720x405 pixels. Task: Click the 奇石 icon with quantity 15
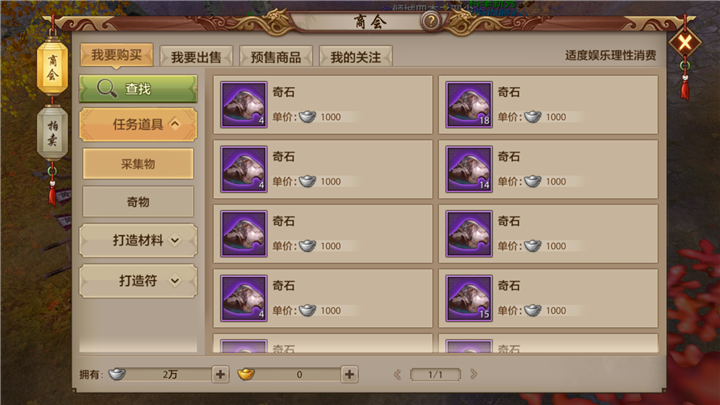[x=469, y=298]
